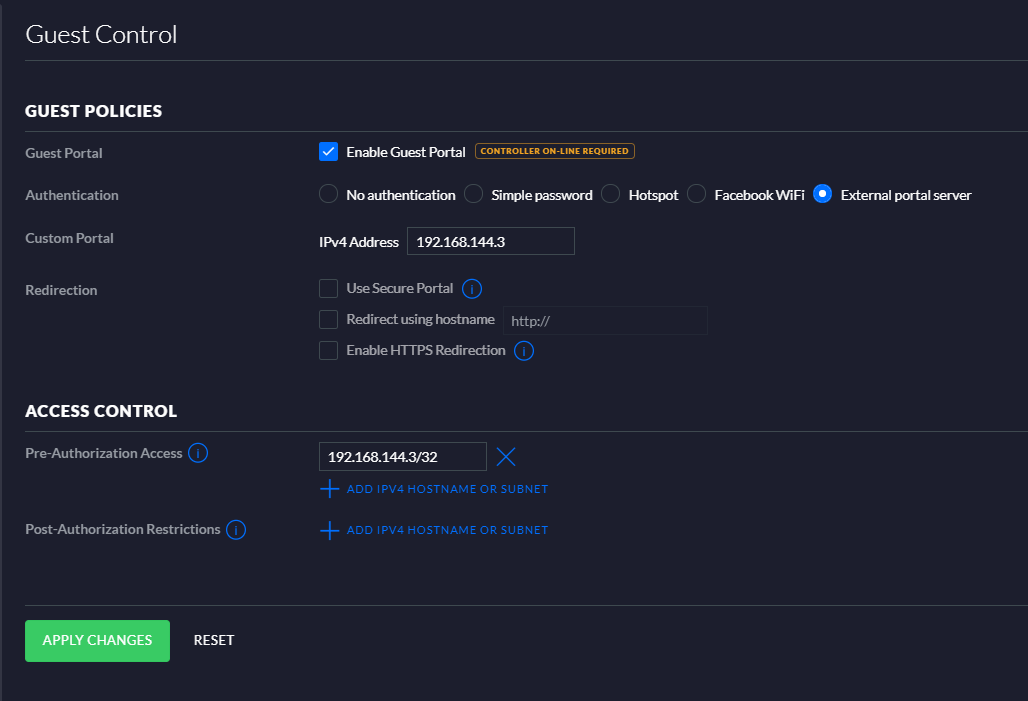
Task: Switch authentication to Hotspot
Action: pos(609,194)
